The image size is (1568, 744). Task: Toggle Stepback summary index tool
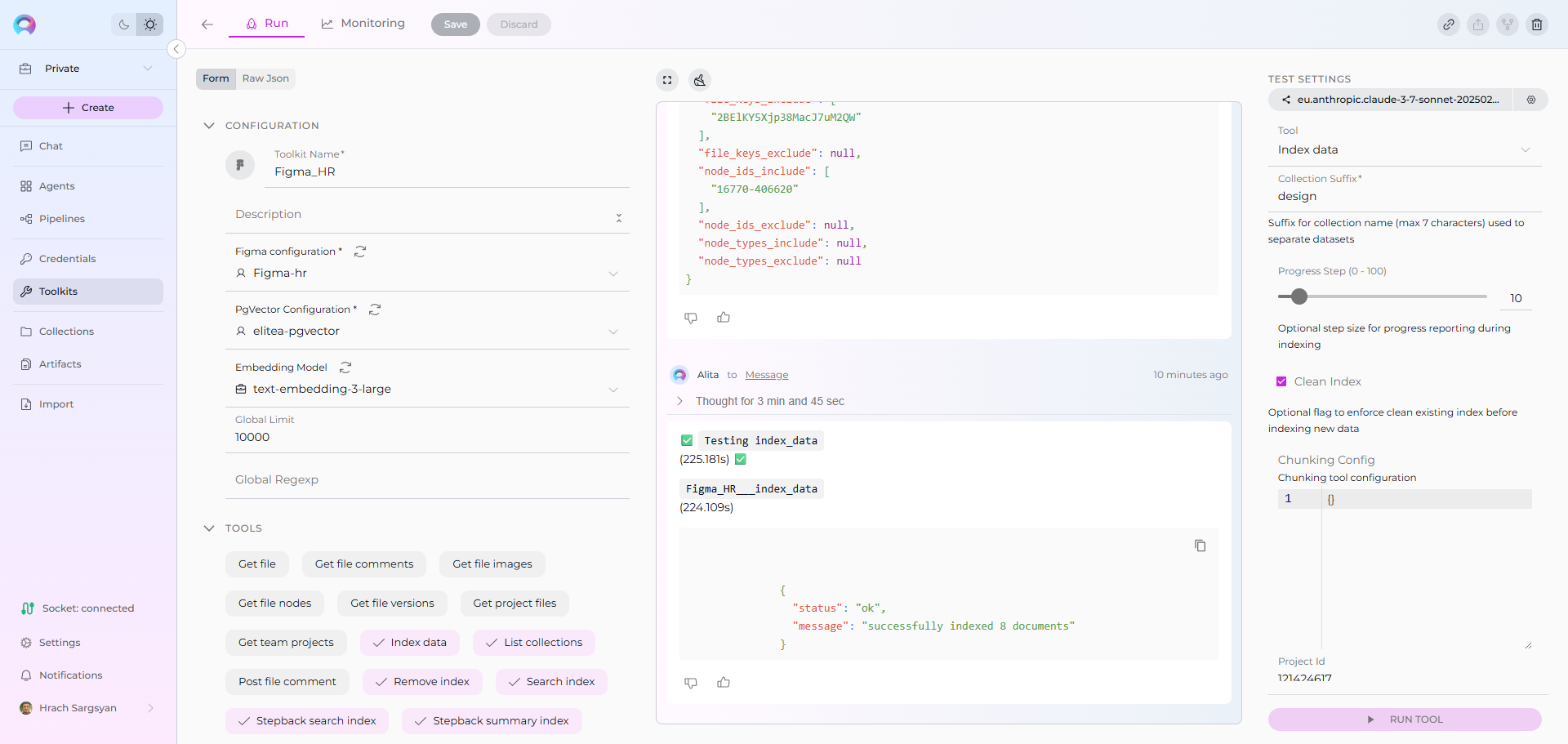tap(492, 721)
